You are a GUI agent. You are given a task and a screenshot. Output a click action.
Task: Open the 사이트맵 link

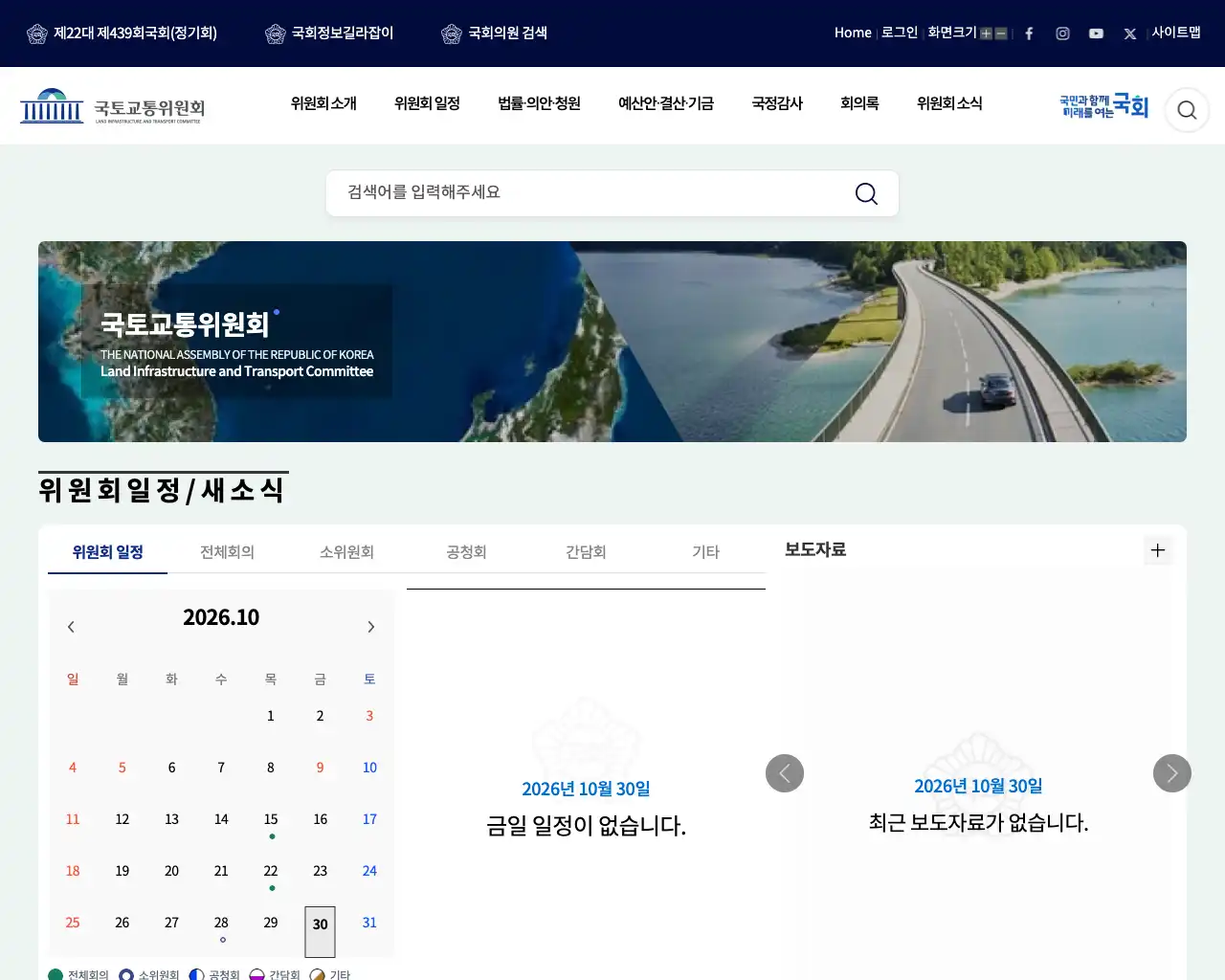(x=1176, y=33)
